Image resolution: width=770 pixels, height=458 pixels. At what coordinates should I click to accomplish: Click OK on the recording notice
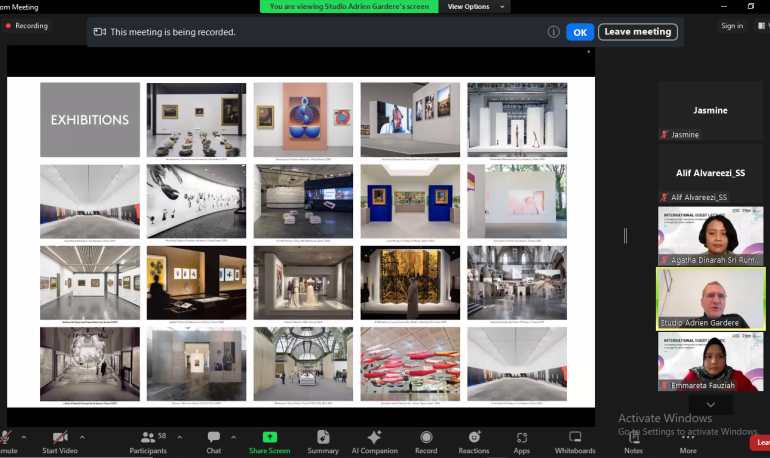click(x=580, y=32)
